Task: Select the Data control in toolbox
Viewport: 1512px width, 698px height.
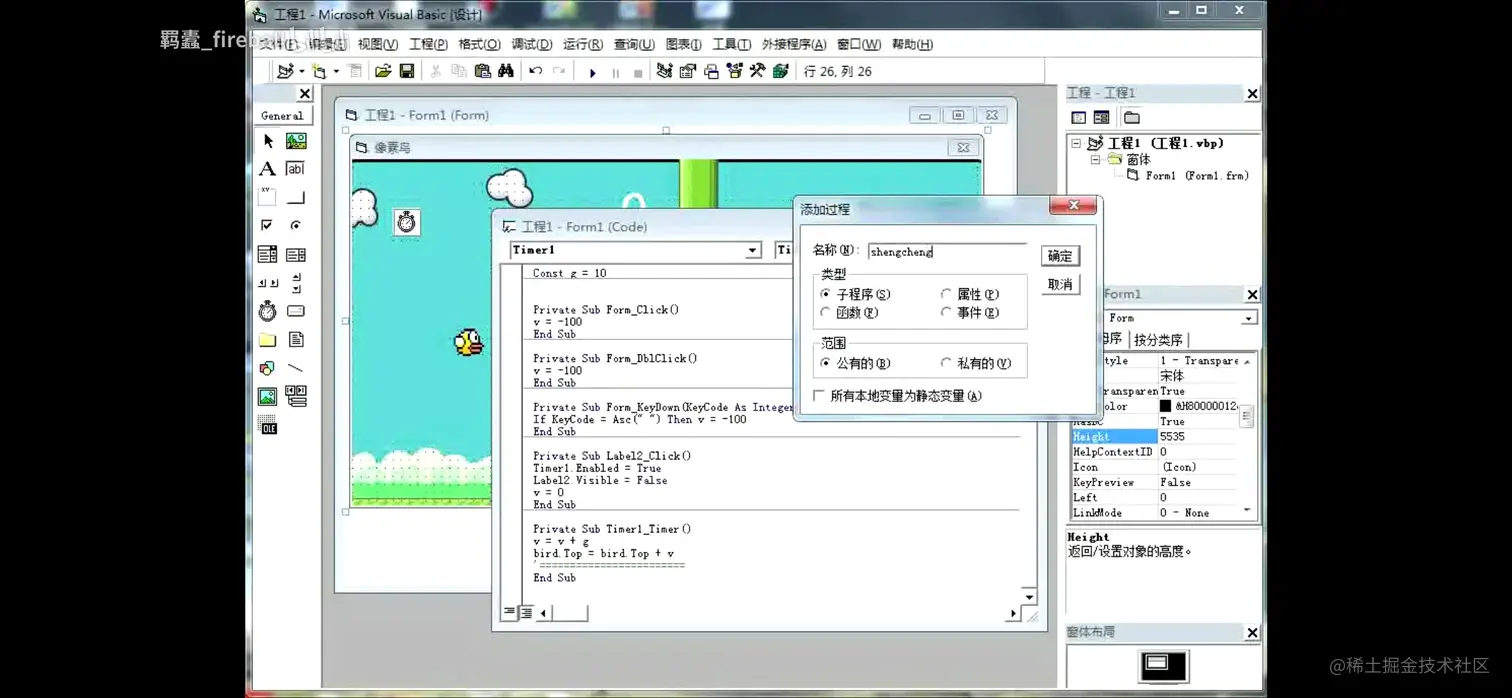Action: pos(296,397)
